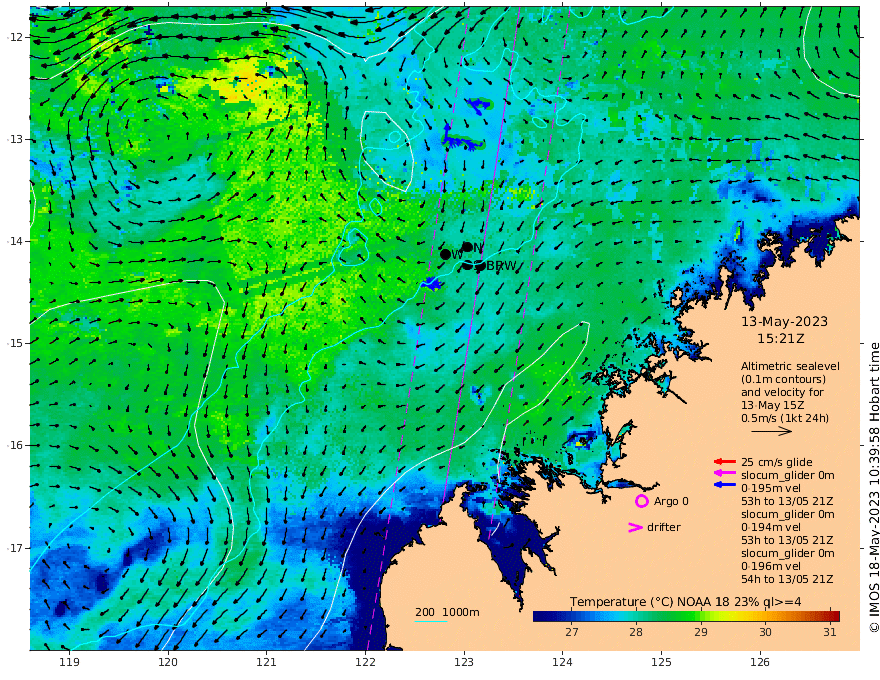
Task: Click the '25 cm/s glide' legend text
Action: tap(777, 462)
